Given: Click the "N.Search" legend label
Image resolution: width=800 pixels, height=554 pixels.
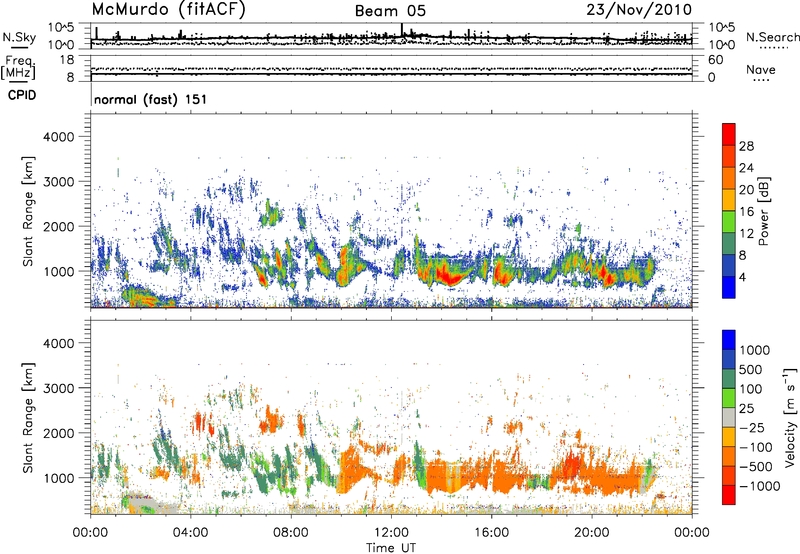Looking at the screenshot, I should (772, 37).
